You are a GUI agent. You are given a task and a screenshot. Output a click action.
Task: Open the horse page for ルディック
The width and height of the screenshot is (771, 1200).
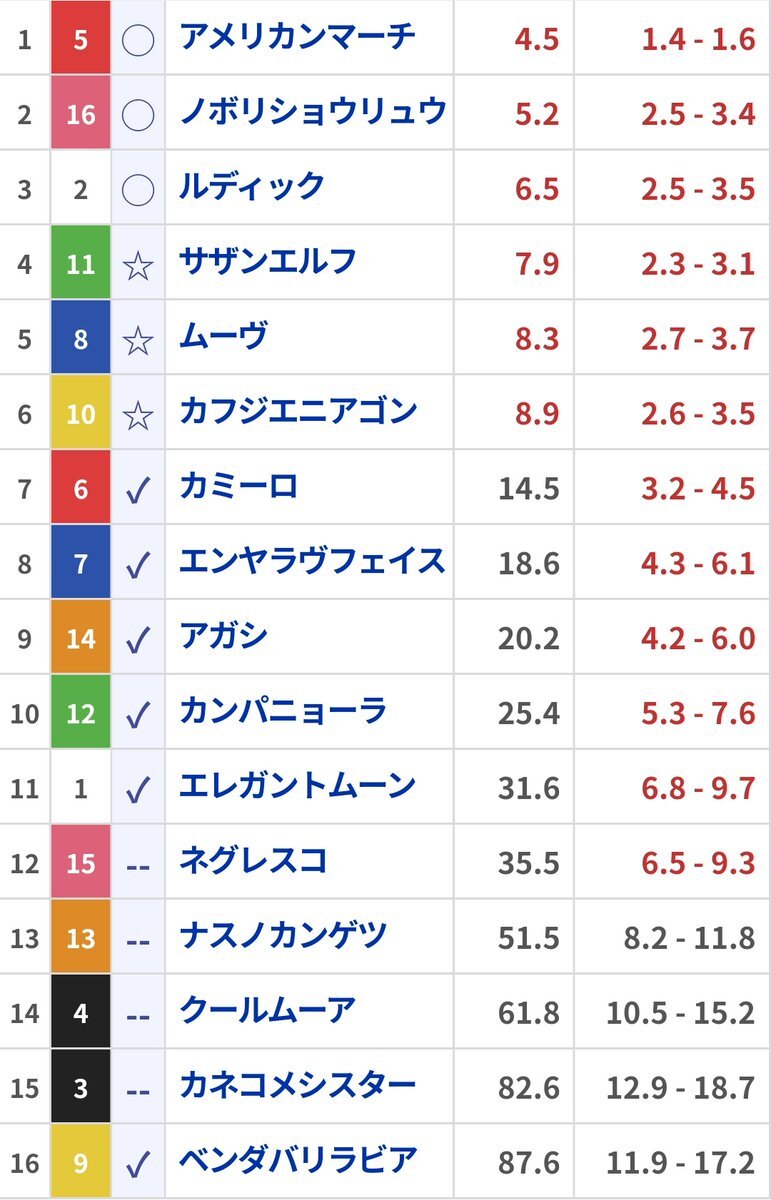tap(252, 187)
